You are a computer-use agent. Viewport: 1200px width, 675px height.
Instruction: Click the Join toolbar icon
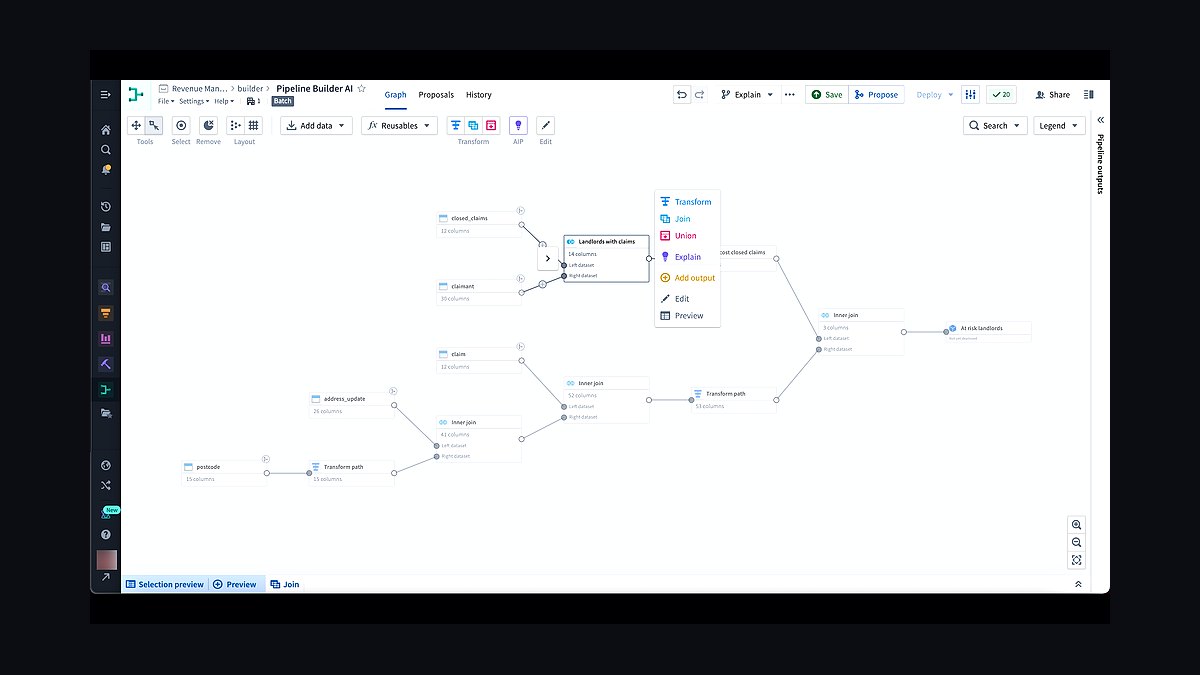click(473, 126)
